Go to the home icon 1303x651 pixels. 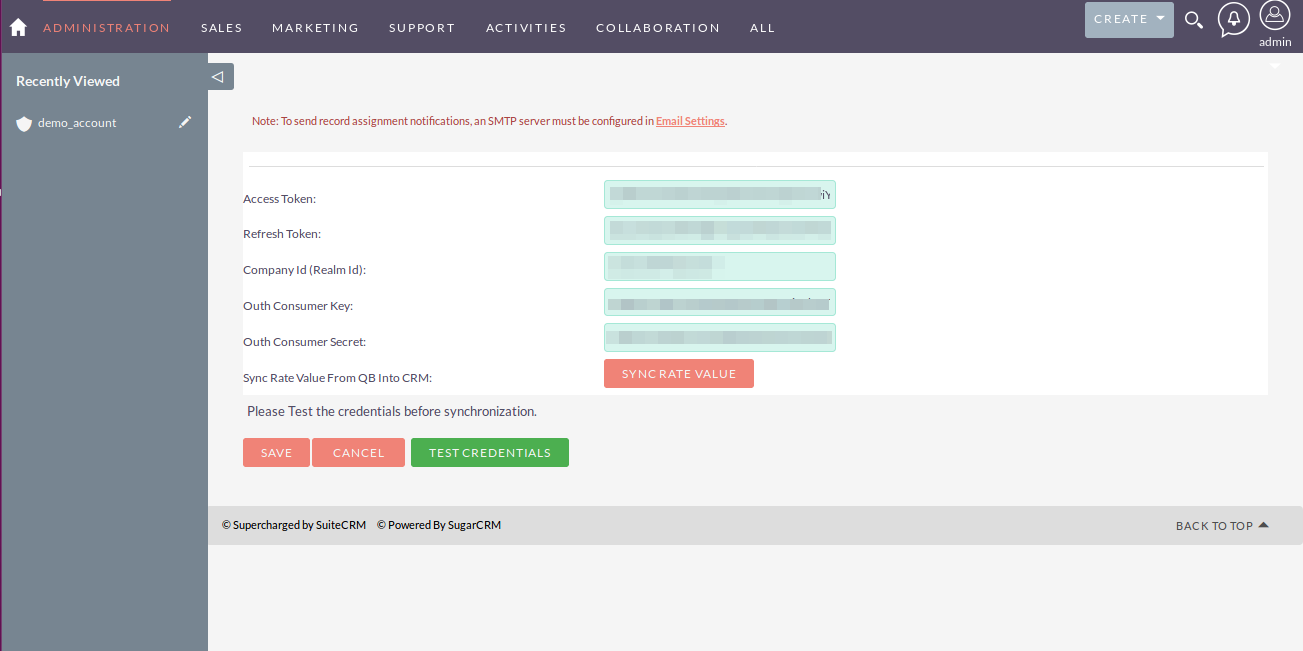click(x=18, y=27)
